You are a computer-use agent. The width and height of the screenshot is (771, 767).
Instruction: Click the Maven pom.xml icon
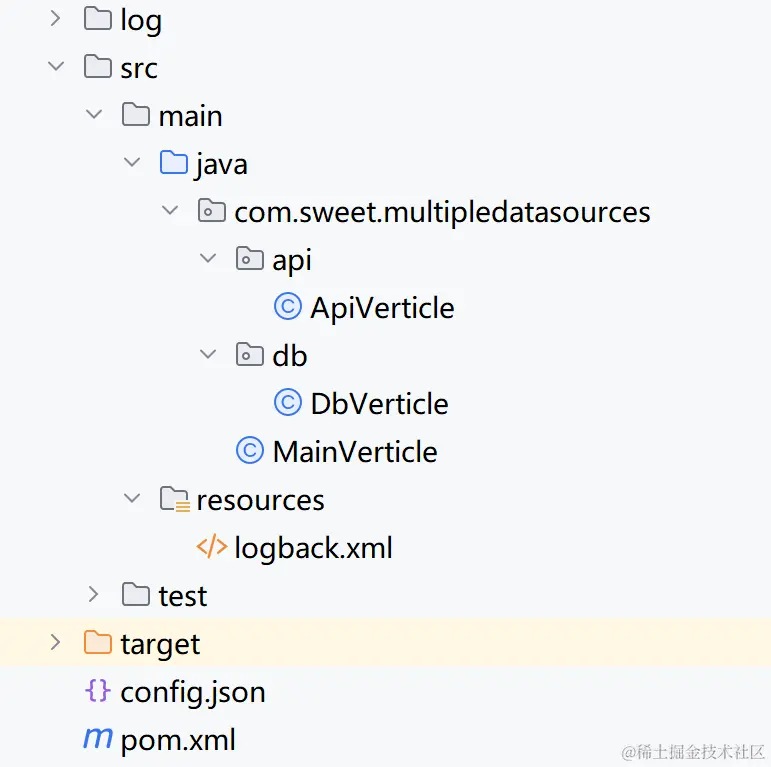point(97,739)
